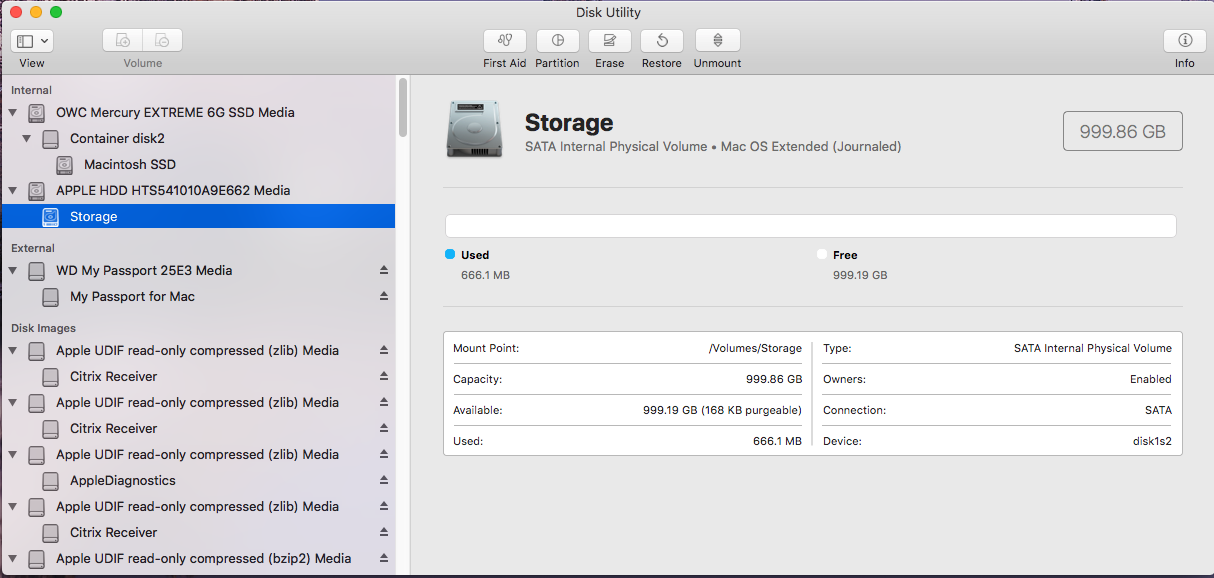Click the Macintosh SSD volume icon

[65, 165]
